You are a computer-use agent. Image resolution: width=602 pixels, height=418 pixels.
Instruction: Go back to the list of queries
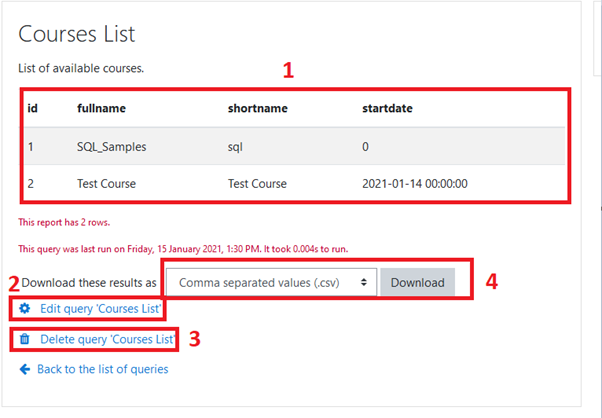coord(102,369)
